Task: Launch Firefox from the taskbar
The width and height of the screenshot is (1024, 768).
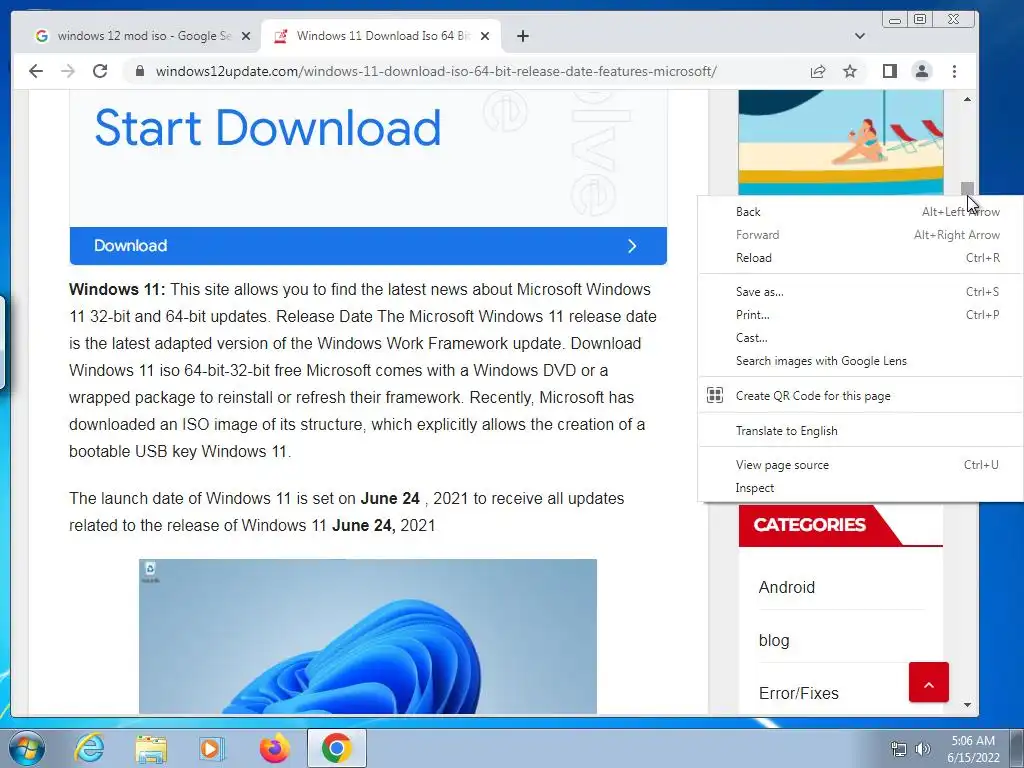Action: [274, 748]
